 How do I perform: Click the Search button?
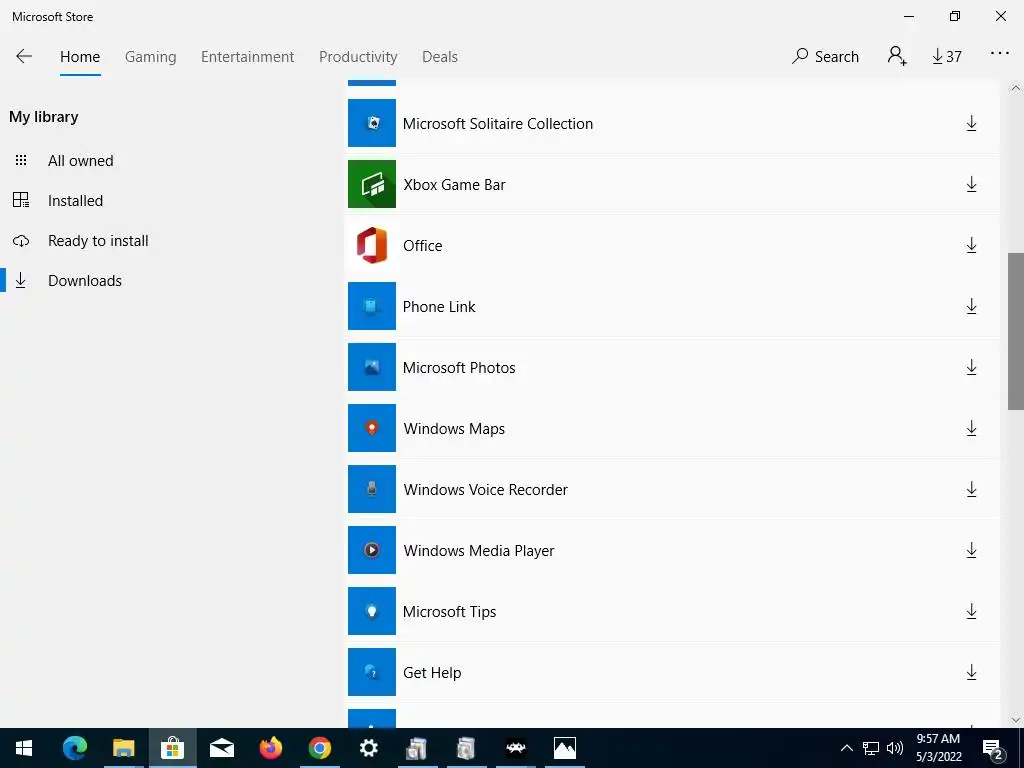pyautogui.click(x=825, y=57)
